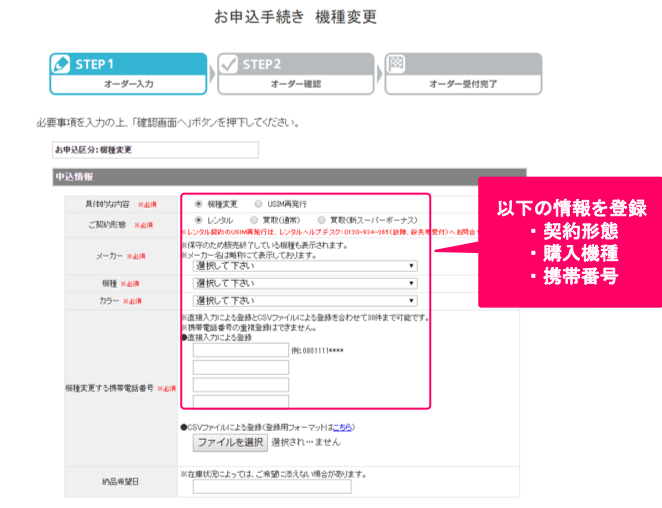Open the カラー color dropdown
The width and height of the screenshot is (662, 508).
pyautogui.click(x=305, y=300)
